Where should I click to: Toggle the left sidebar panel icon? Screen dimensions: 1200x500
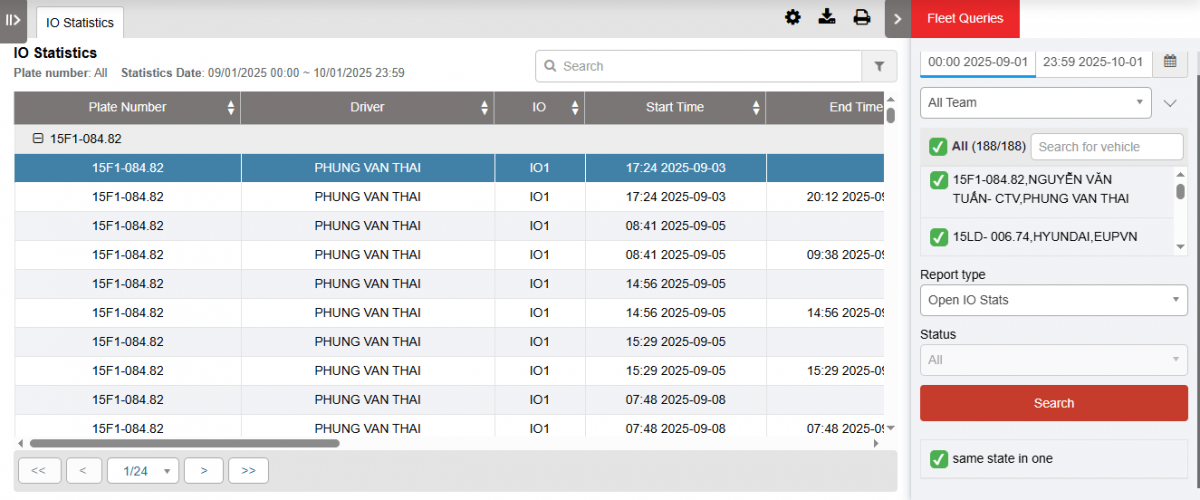tap(13, 19)
